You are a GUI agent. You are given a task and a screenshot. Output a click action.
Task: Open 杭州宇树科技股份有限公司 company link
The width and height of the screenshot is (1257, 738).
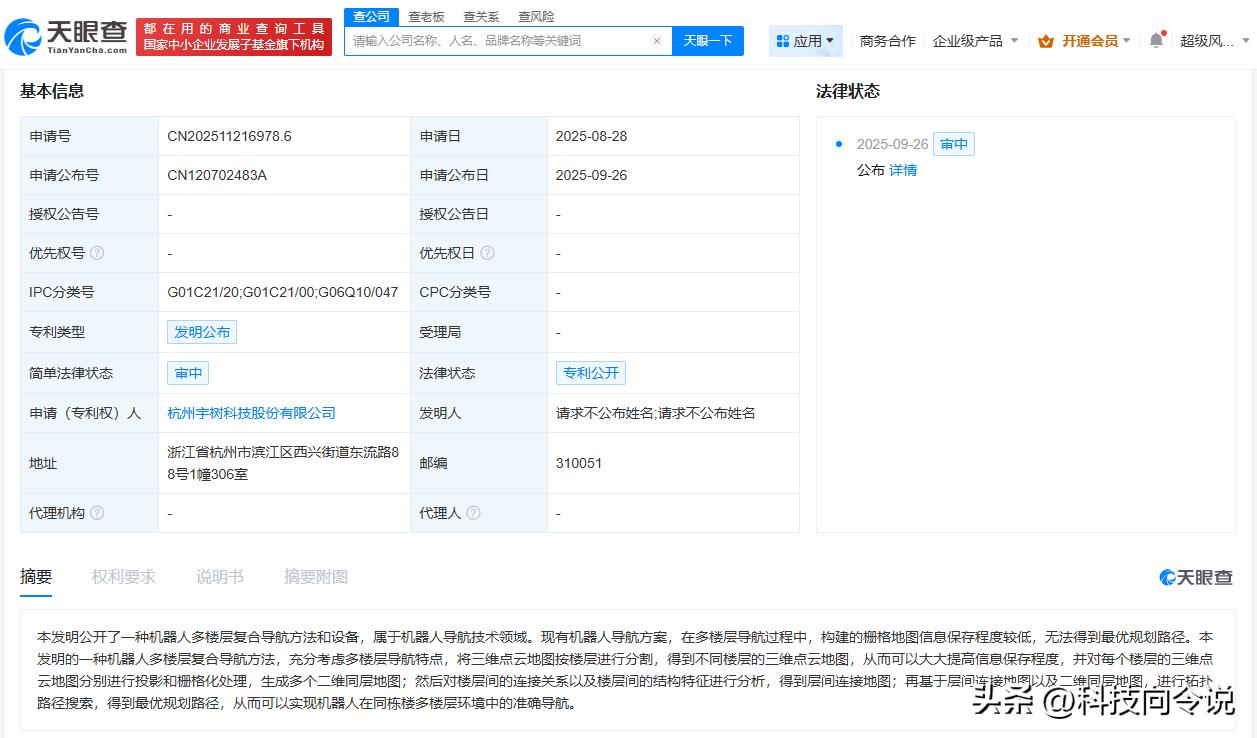point(251,413)
